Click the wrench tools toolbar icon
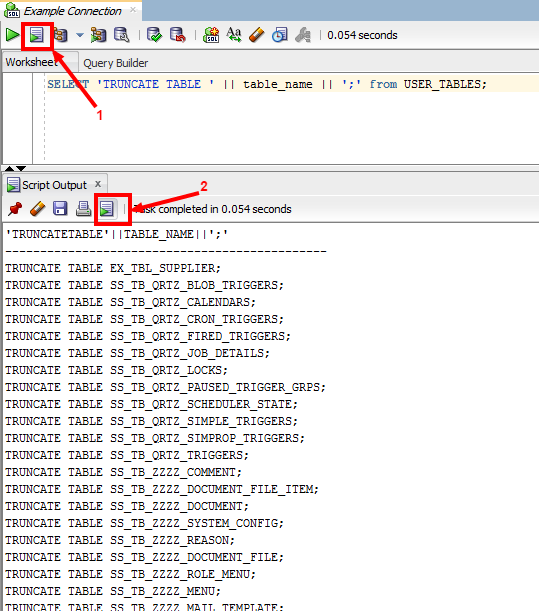The image size is (539, 611). [303, 35]
